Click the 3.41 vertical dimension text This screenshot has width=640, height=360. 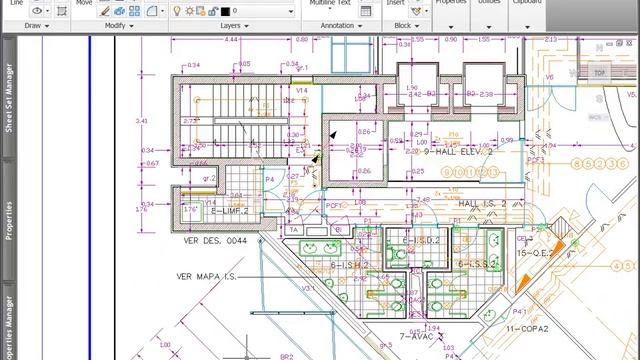142,121
